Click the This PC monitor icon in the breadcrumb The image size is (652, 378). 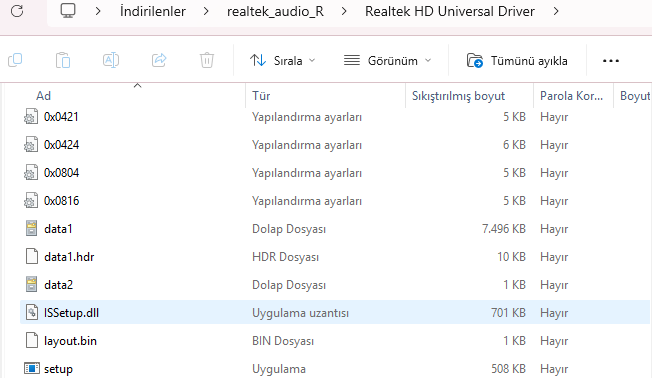[68, 11]
